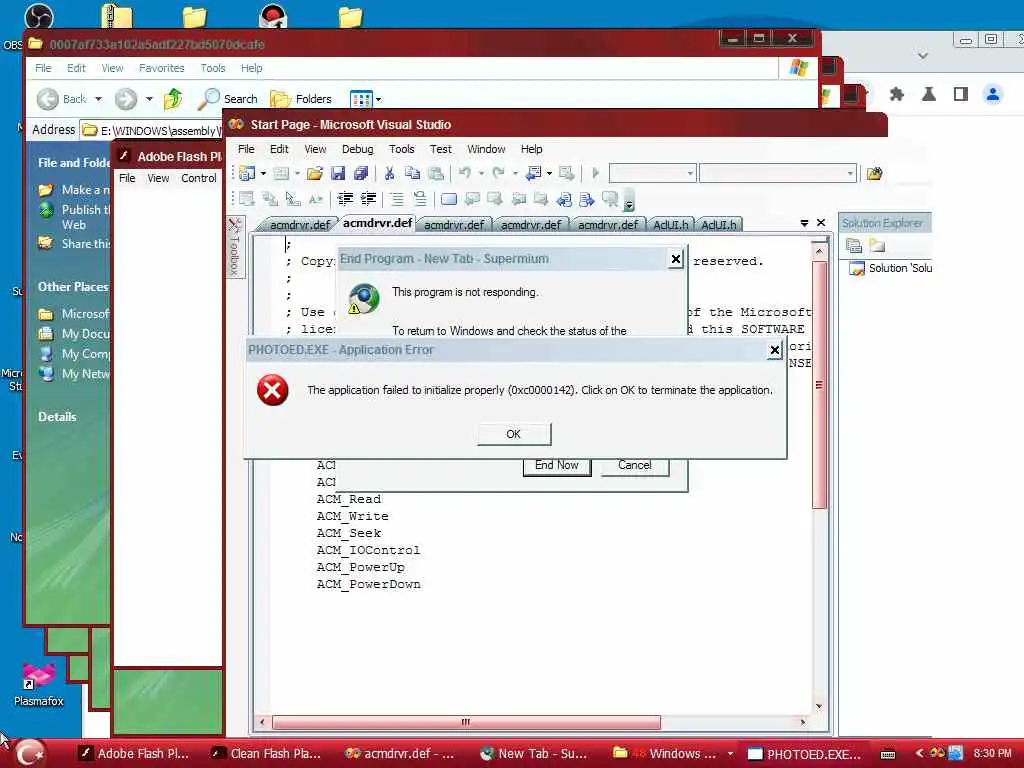Click the Save floppy disk icon

click(338, 173)
